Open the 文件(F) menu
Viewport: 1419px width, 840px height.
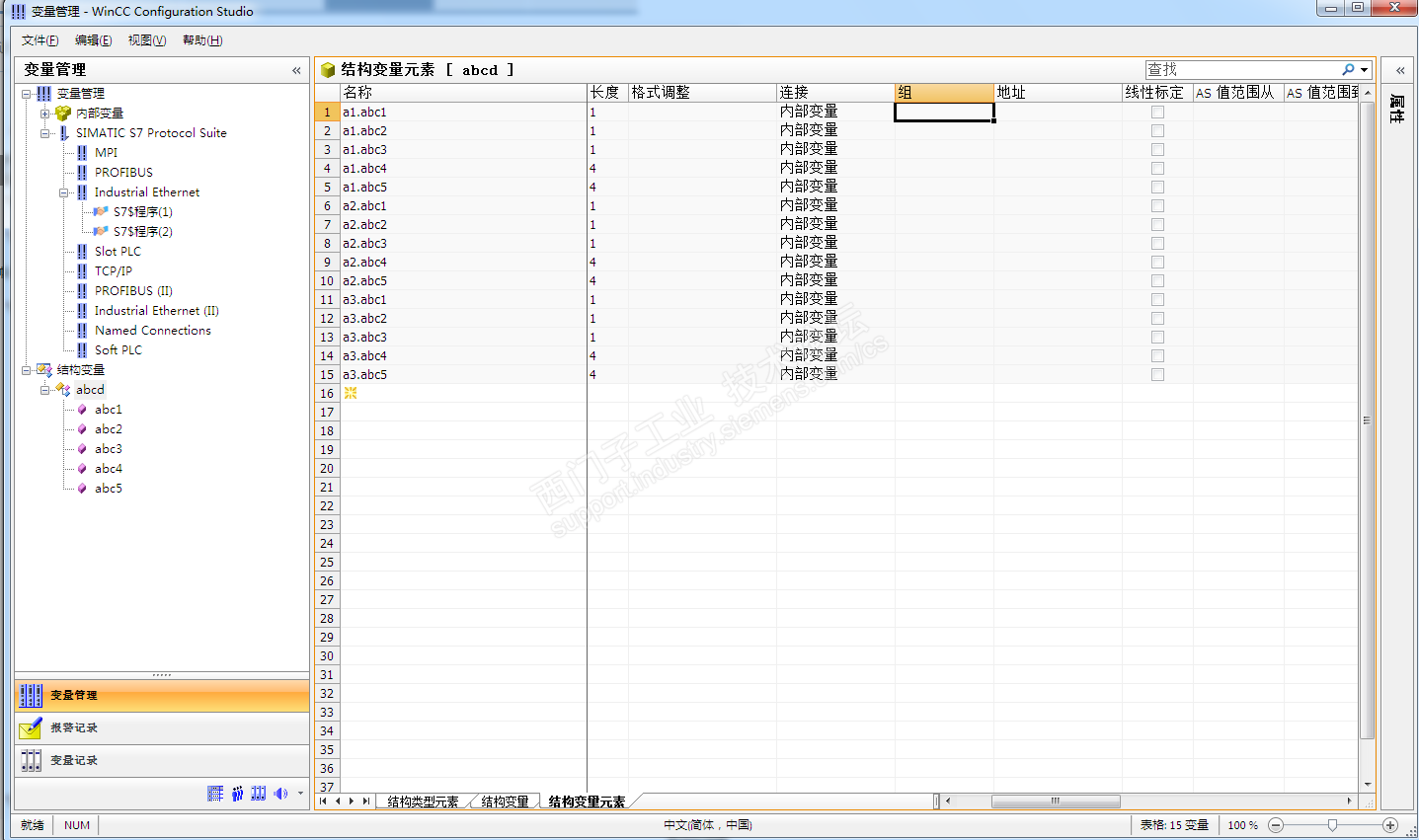40,40
